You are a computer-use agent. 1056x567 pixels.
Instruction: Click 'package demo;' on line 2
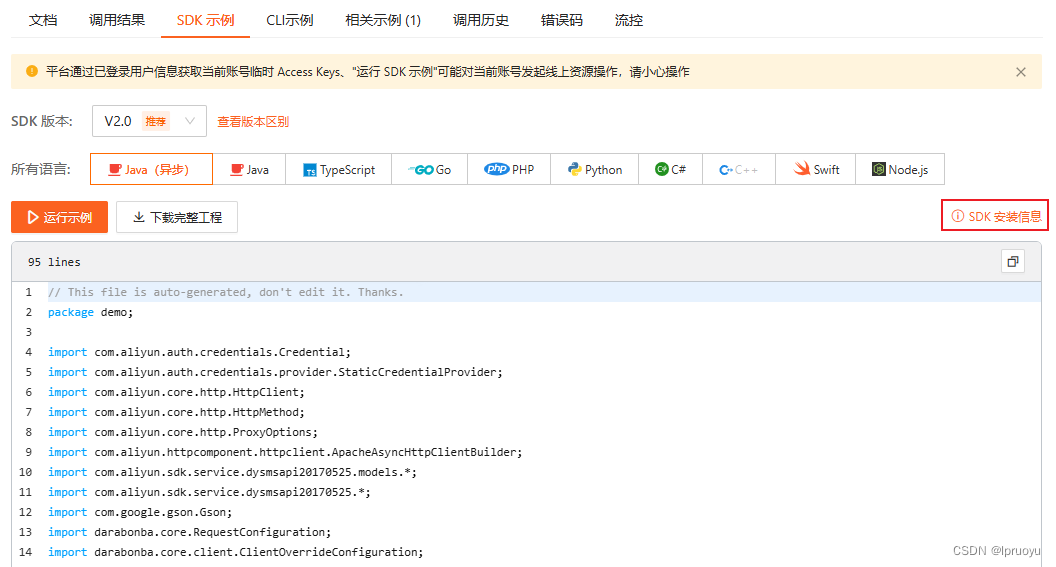91,312
